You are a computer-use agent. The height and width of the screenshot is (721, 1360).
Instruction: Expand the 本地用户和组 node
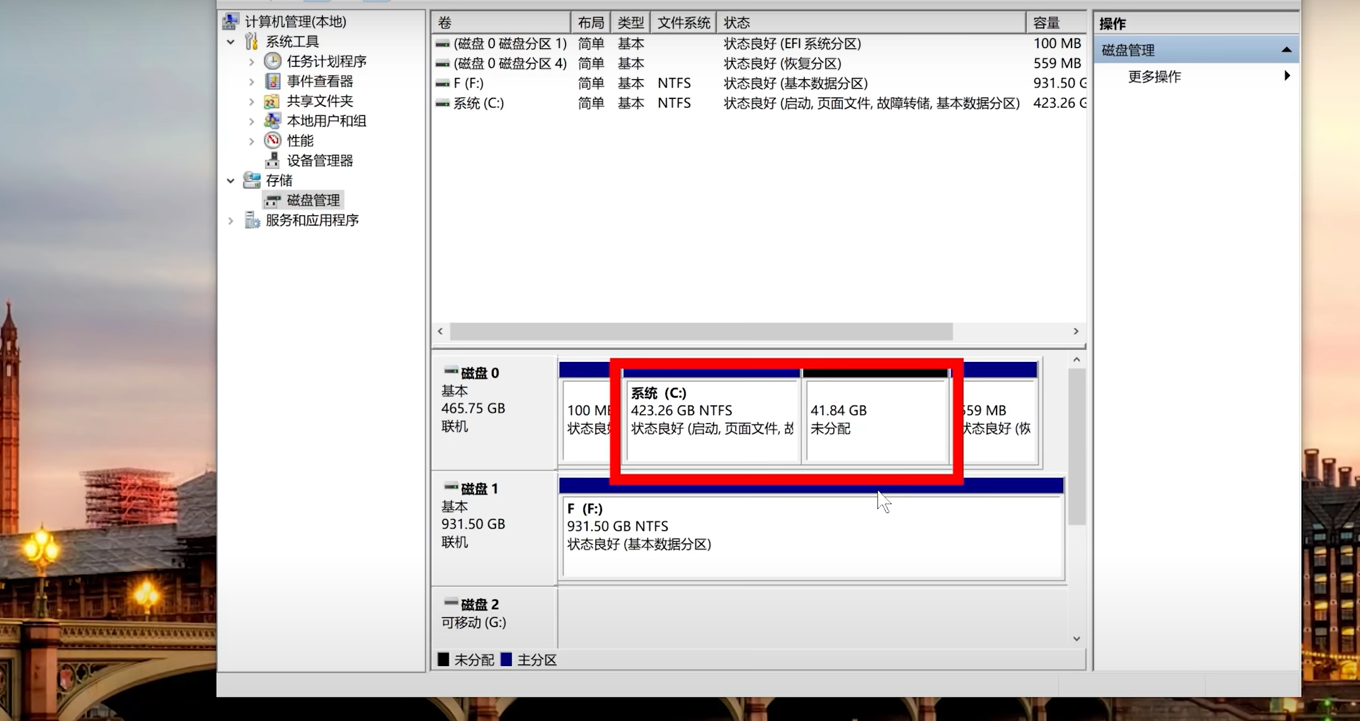(251, 121)
